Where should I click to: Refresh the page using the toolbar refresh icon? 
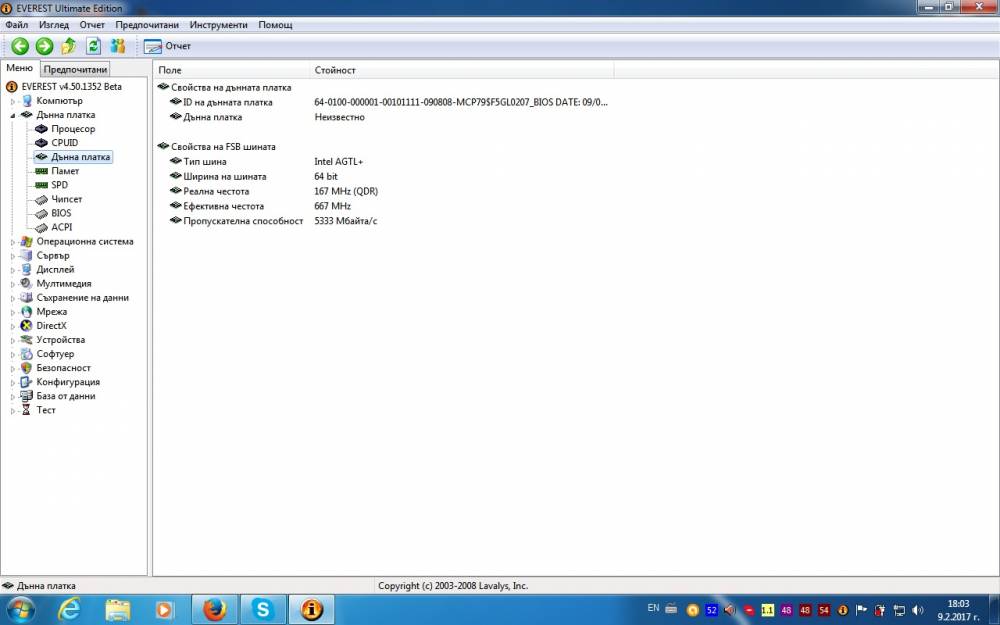(x=93, y=46)
